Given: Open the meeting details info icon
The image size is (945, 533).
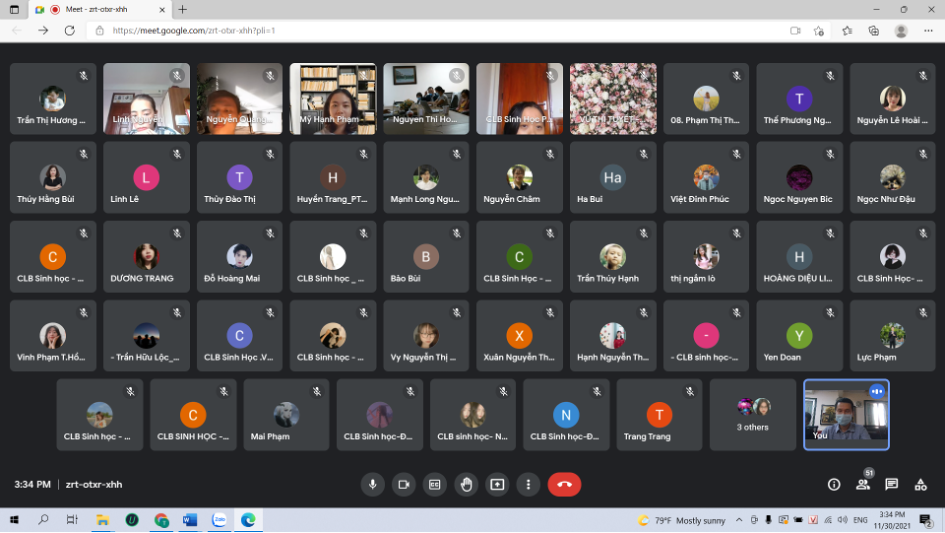Looking at the screenshot, I should [834, 484].
